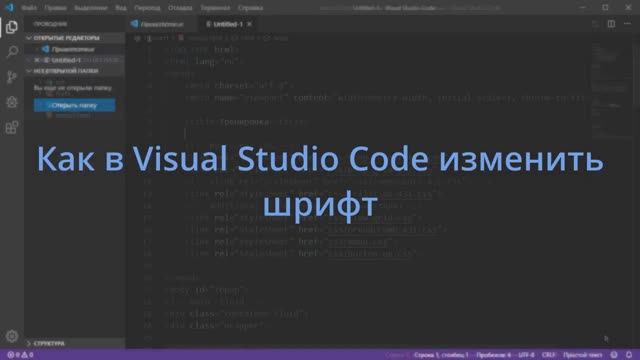640x360 pixels.
Task: Open the Файл menu
Action: point(29,8)
